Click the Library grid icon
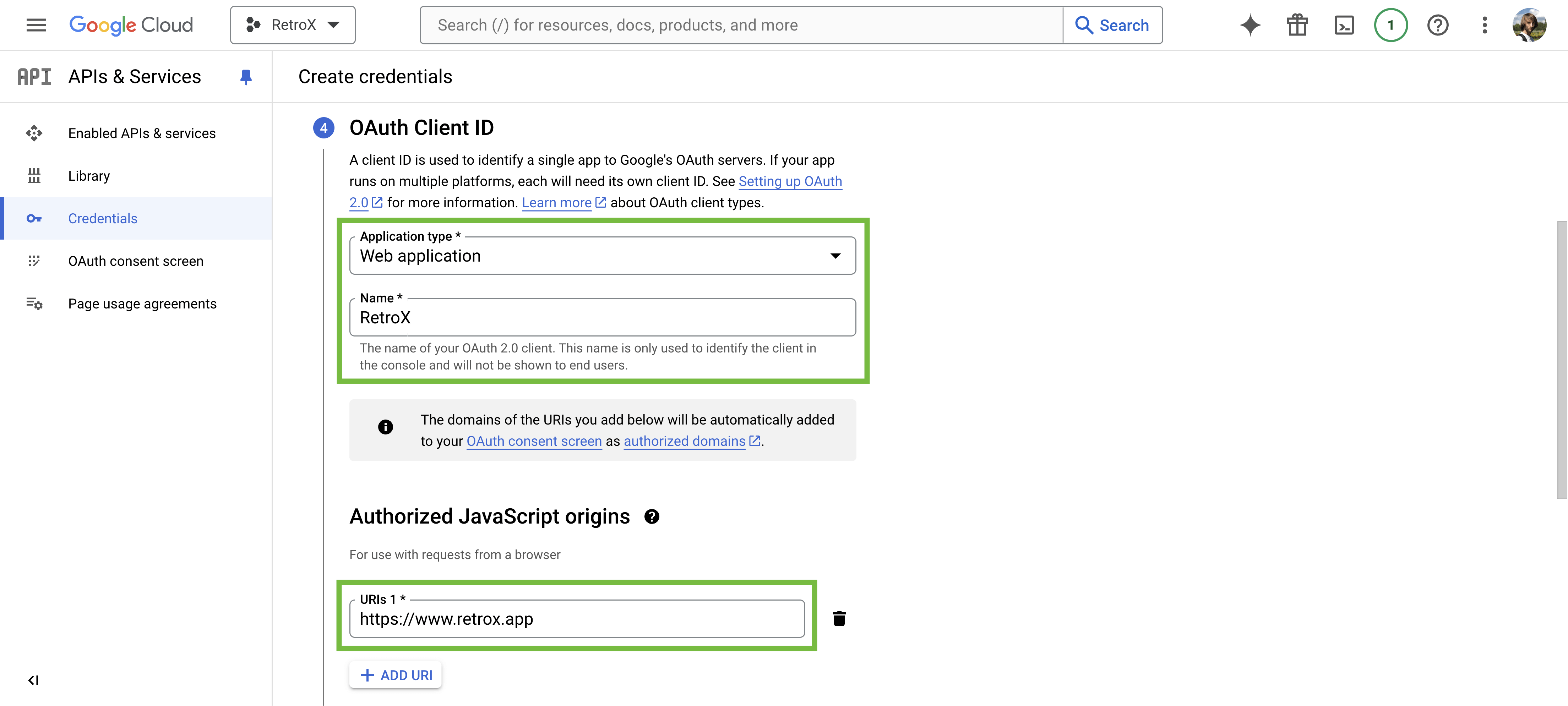The height and width of the screenshot is (706, 1568). 34,176
